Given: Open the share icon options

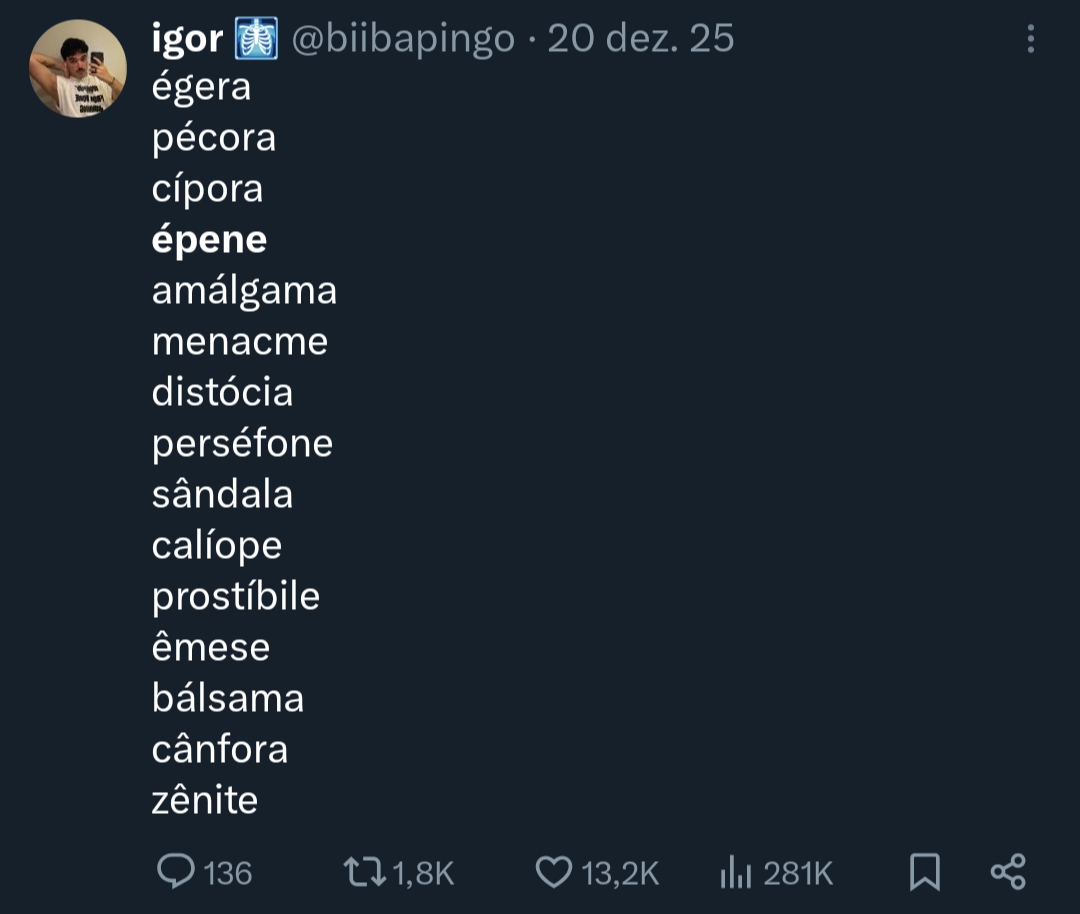Looking at the screenshot, I should point(1008,872).
